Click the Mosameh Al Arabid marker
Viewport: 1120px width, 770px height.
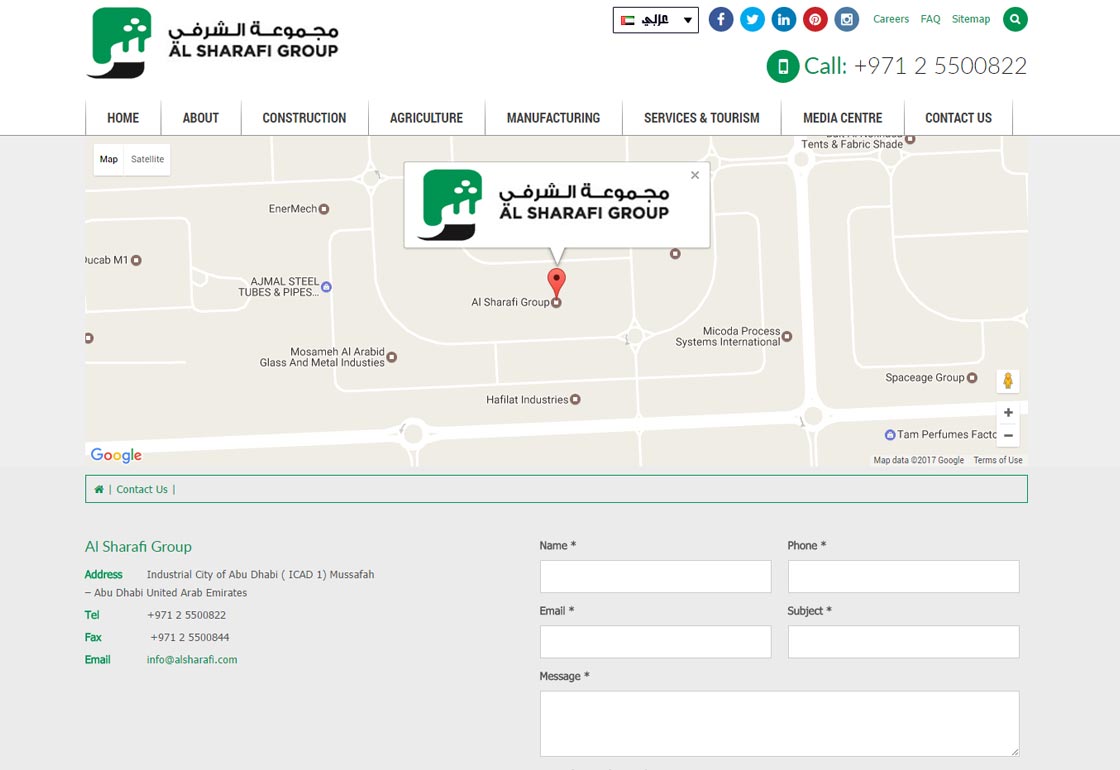click(x=391, y=357)
